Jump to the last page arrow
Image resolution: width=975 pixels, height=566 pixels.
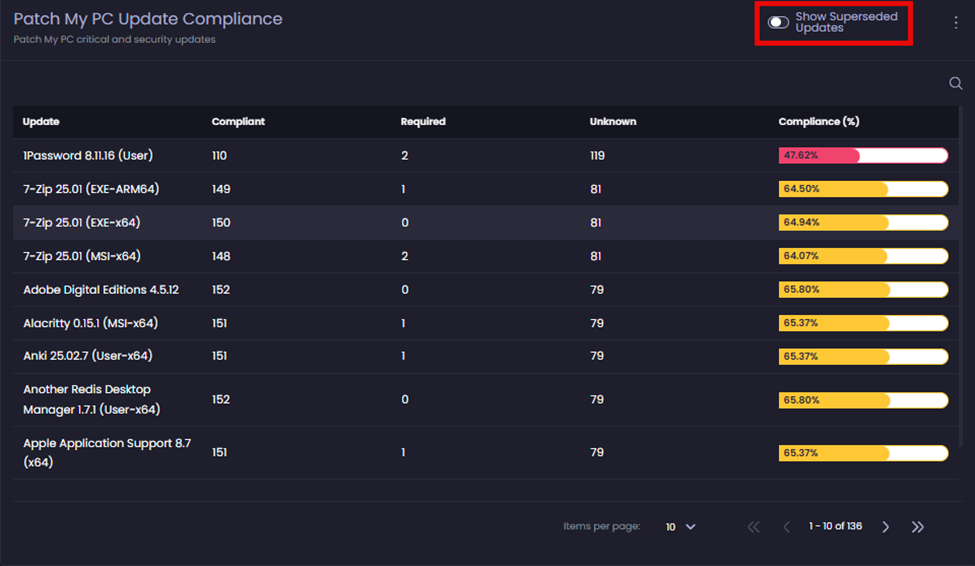tap(918, 527)
